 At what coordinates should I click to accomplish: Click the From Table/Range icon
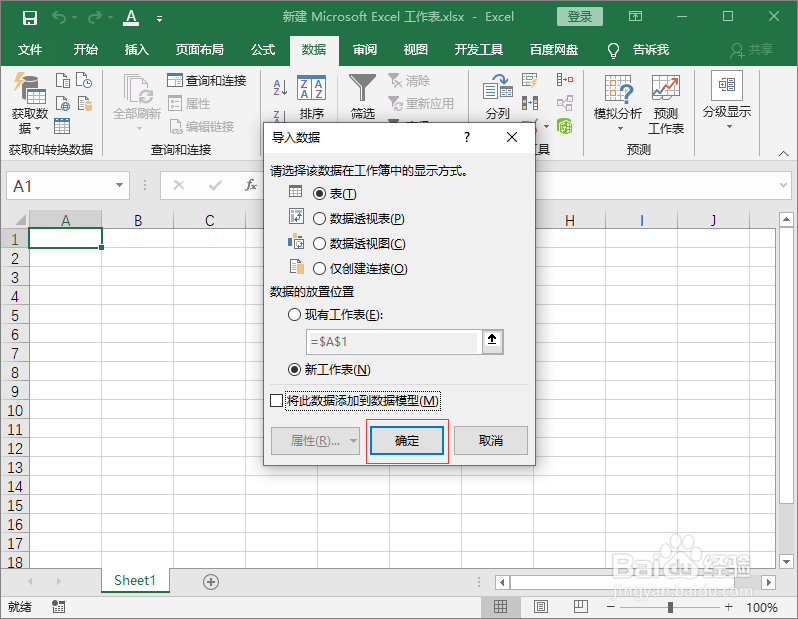pyautogui.click(x=62, y=126)
